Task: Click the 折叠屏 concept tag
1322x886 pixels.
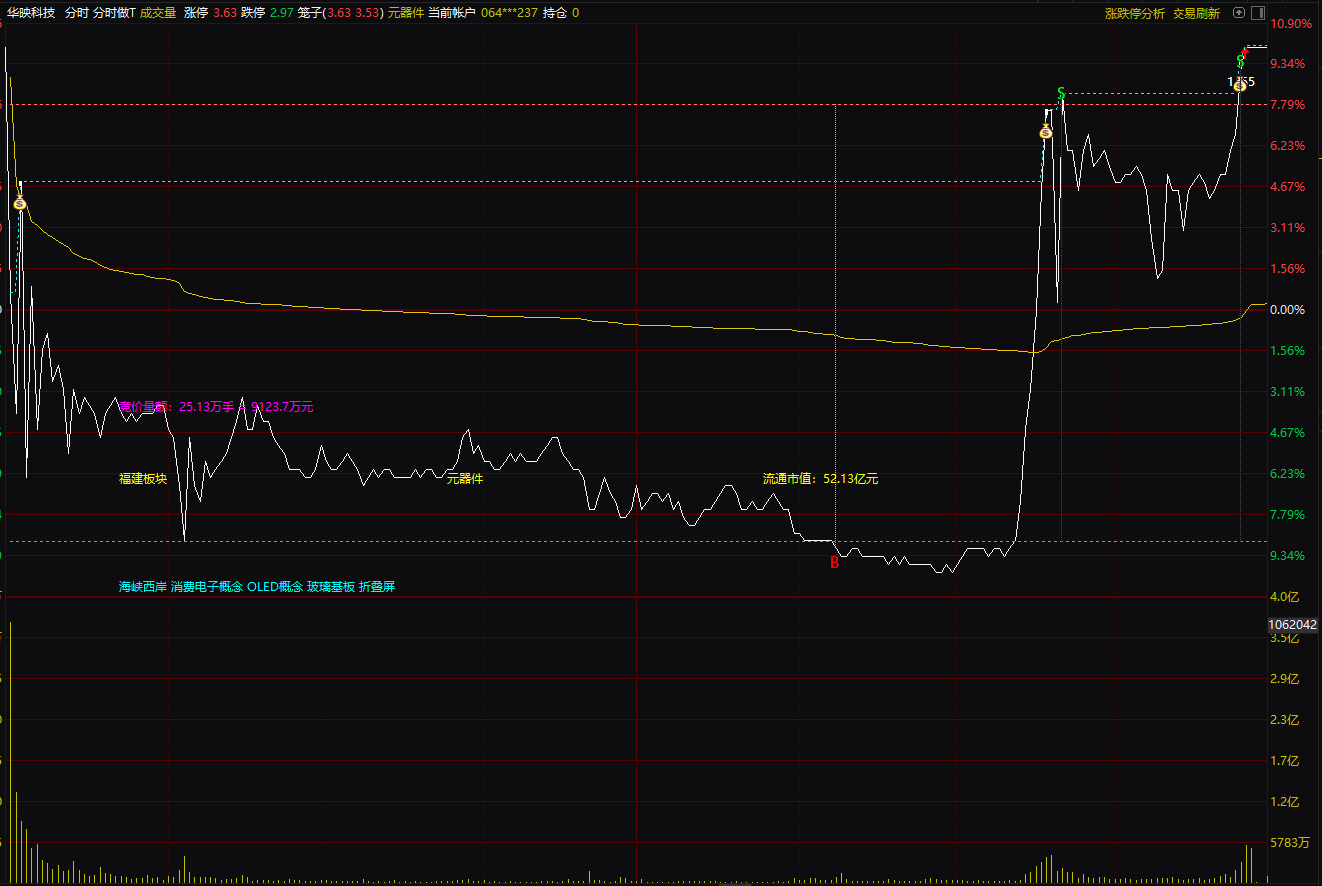Action: click(377, 587)
